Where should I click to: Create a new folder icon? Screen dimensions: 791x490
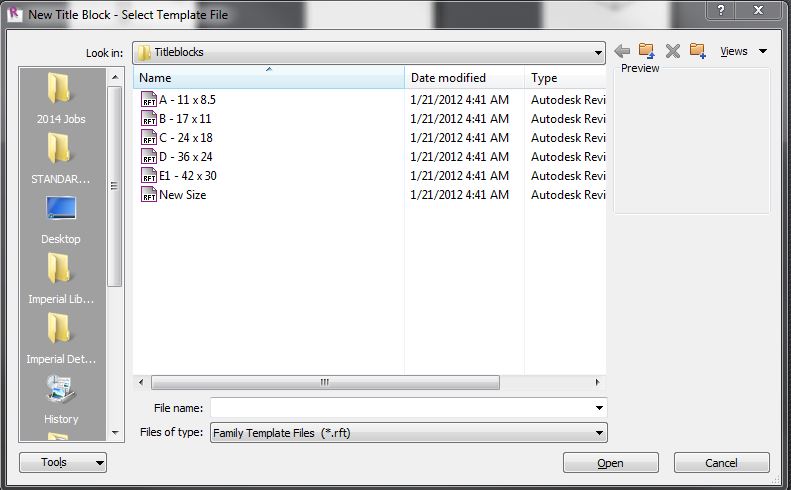click(x=698, y=51)
